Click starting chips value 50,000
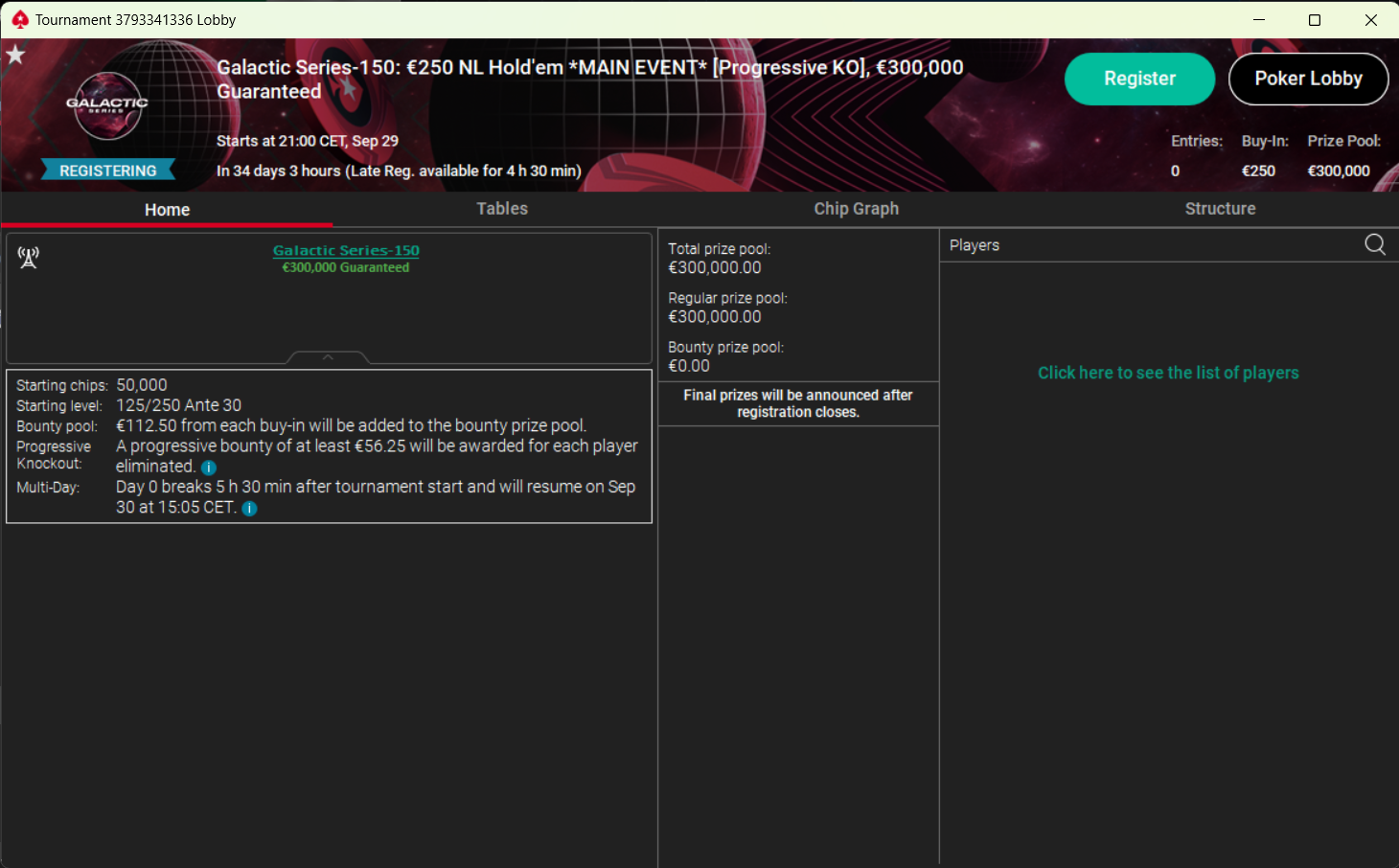 point(142,385)
